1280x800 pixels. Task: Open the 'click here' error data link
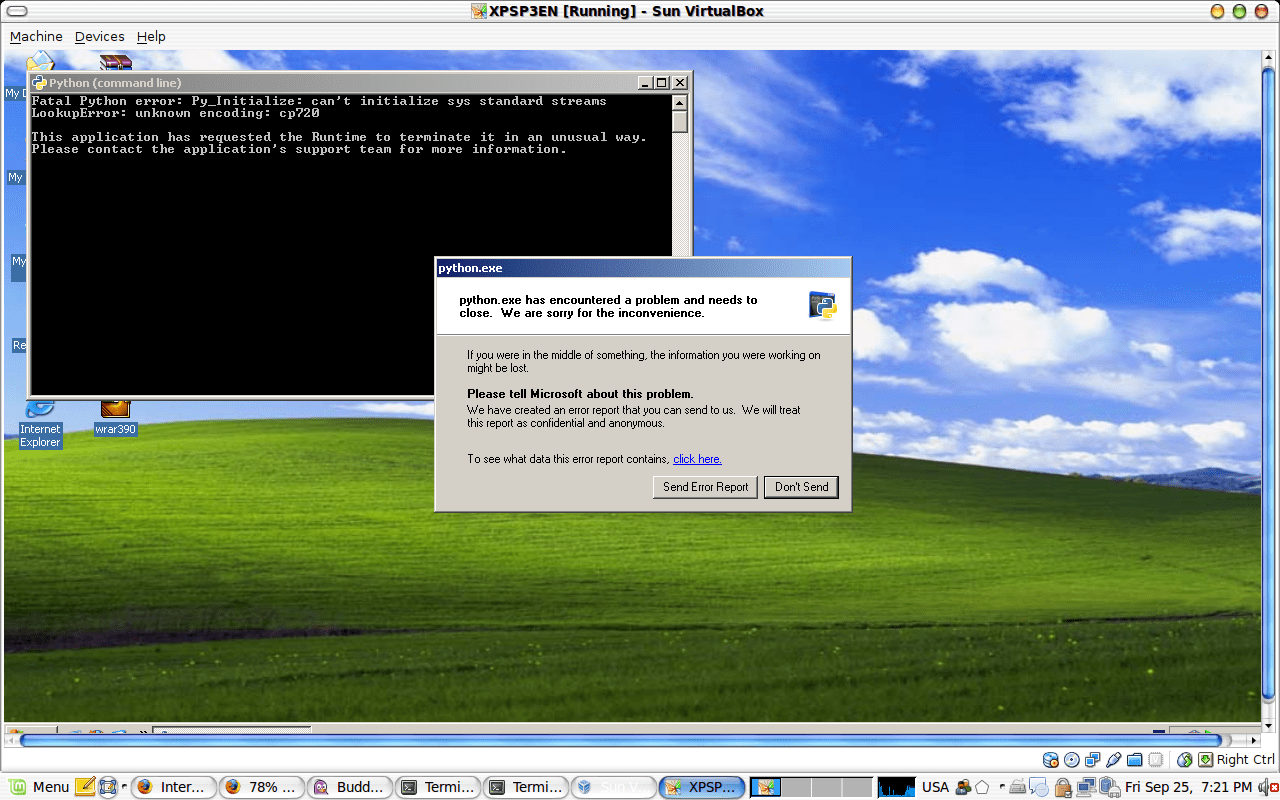[697, 459]
